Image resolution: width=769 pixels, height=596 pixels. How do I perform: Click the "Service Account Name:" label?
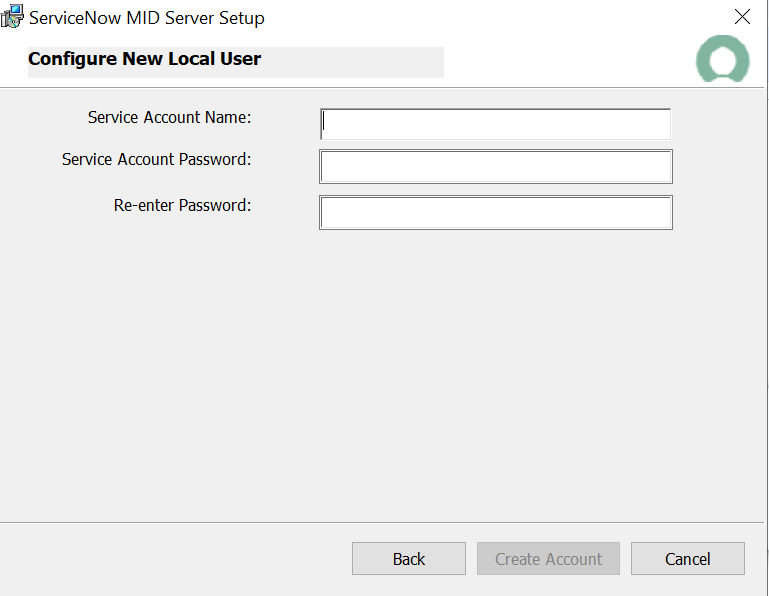169,118
